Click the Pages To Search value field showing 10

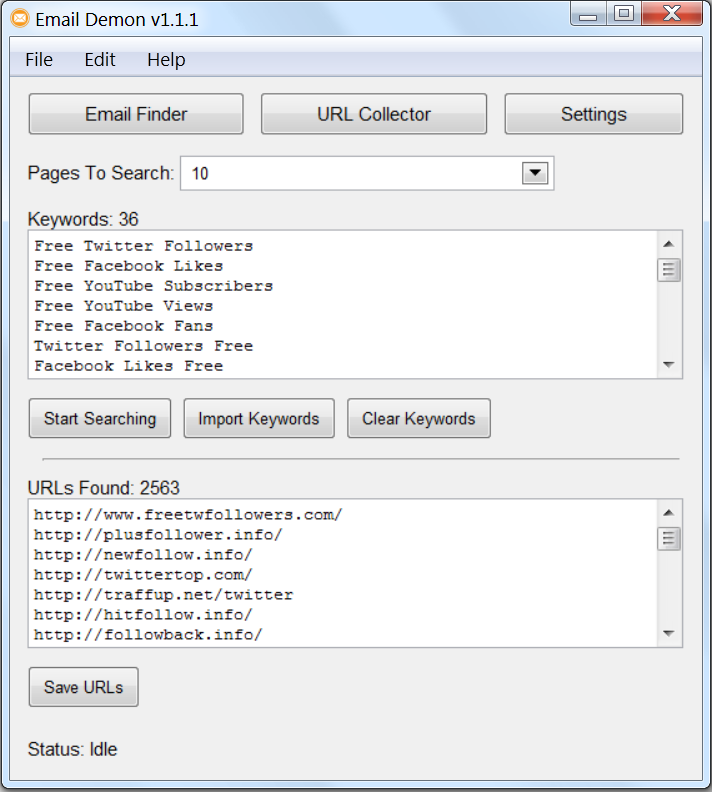pyautogui.click(x=367, y=173)
